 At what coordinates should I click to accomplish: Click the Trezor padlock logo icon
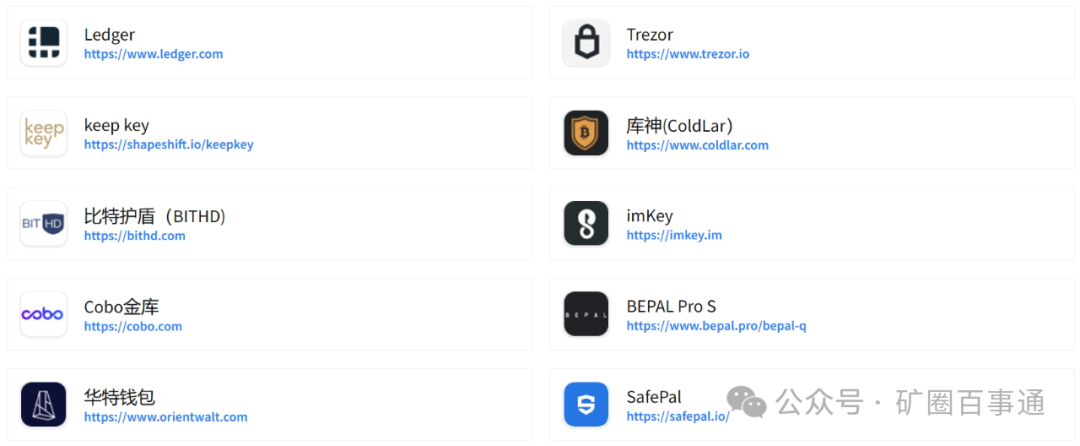tap(586, 43)
